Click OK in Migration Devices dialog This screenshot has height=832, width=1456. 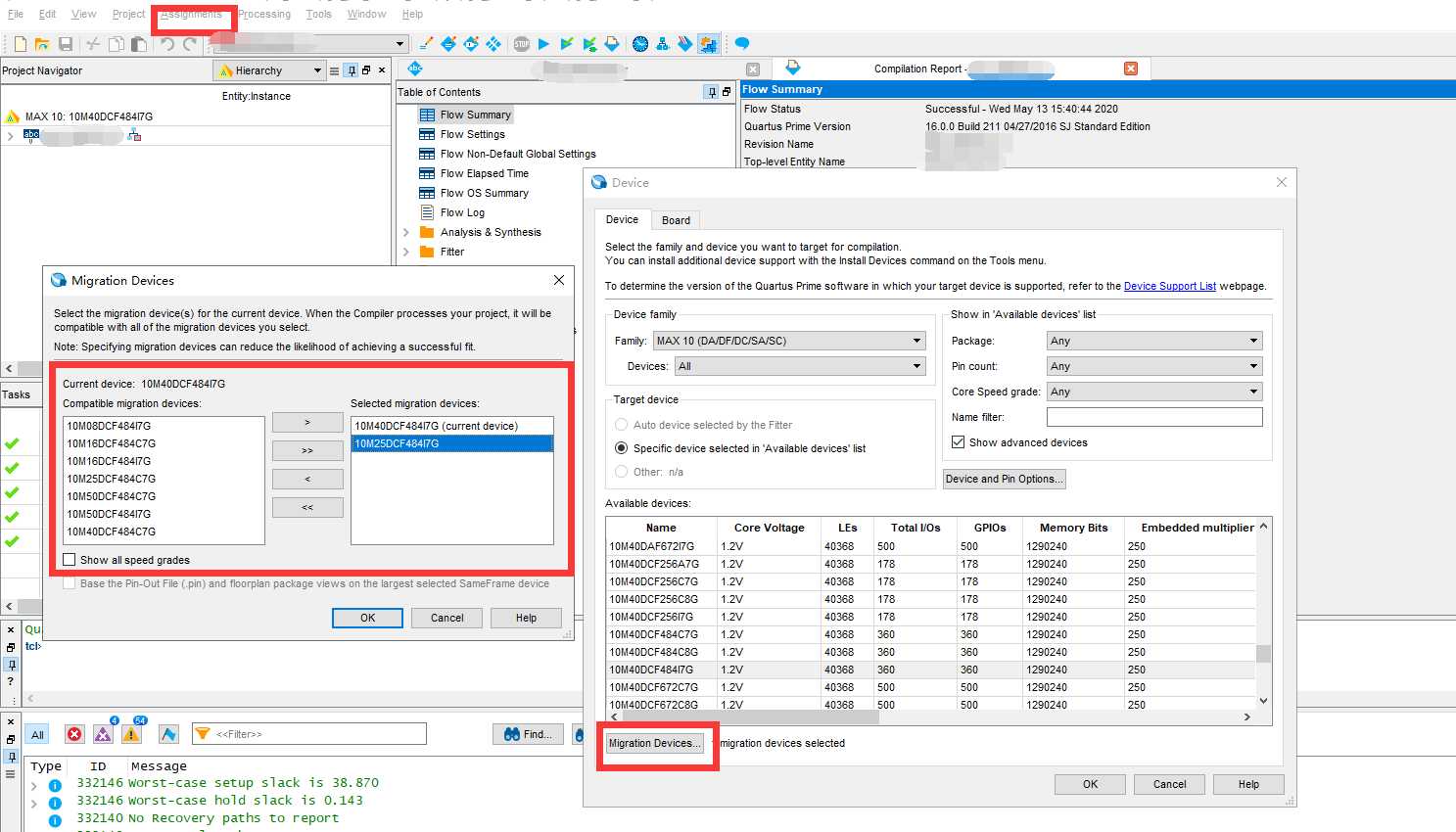[368, 618]
